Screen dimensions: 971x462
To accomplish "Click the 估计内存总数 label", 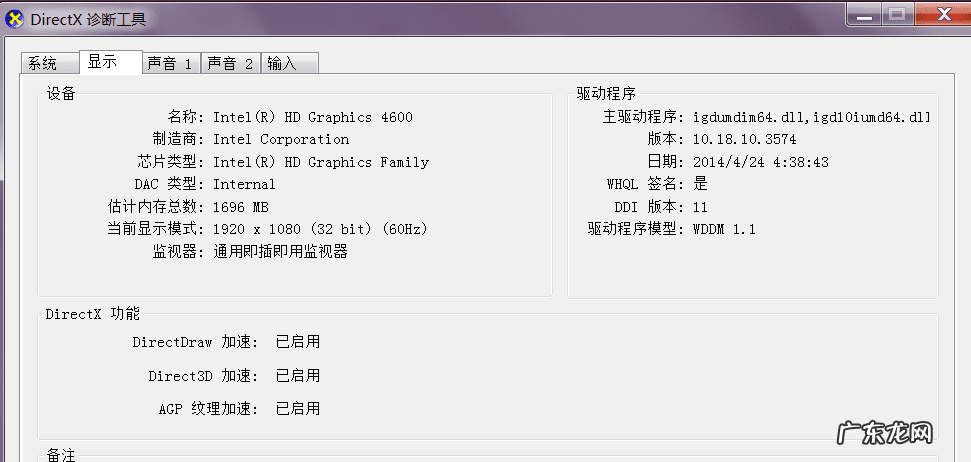I will coord(155,207).
